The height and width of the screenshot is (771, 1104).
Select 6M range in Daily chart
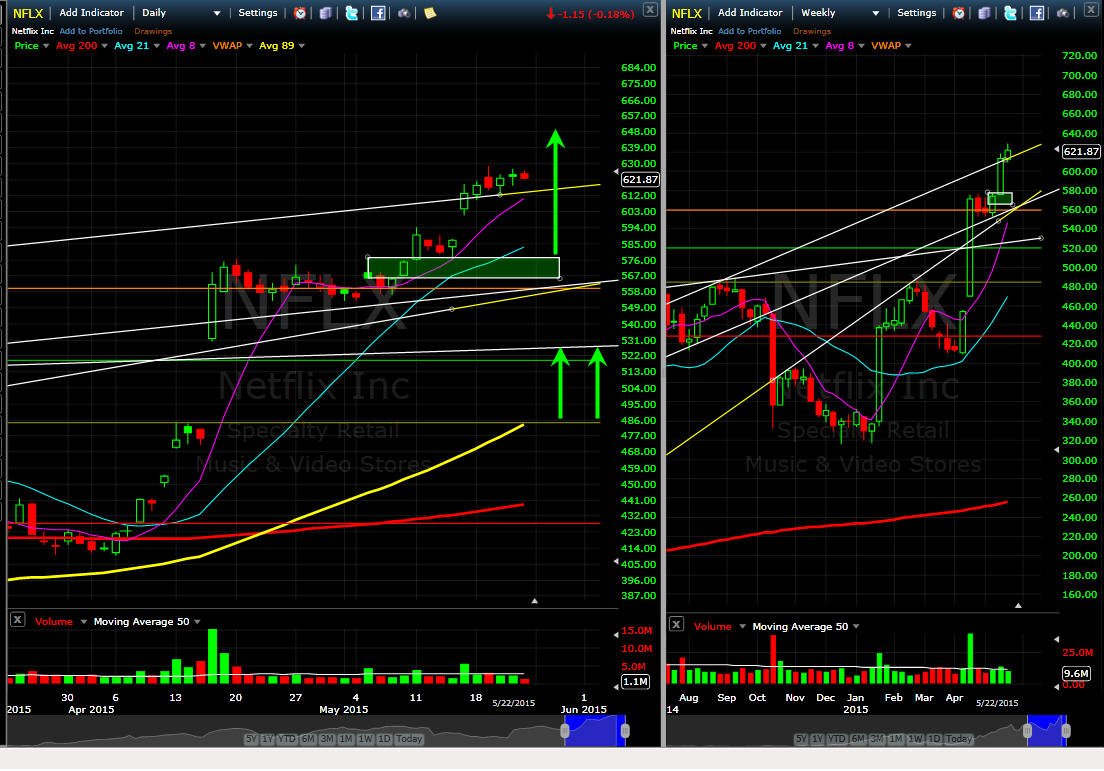308,739
